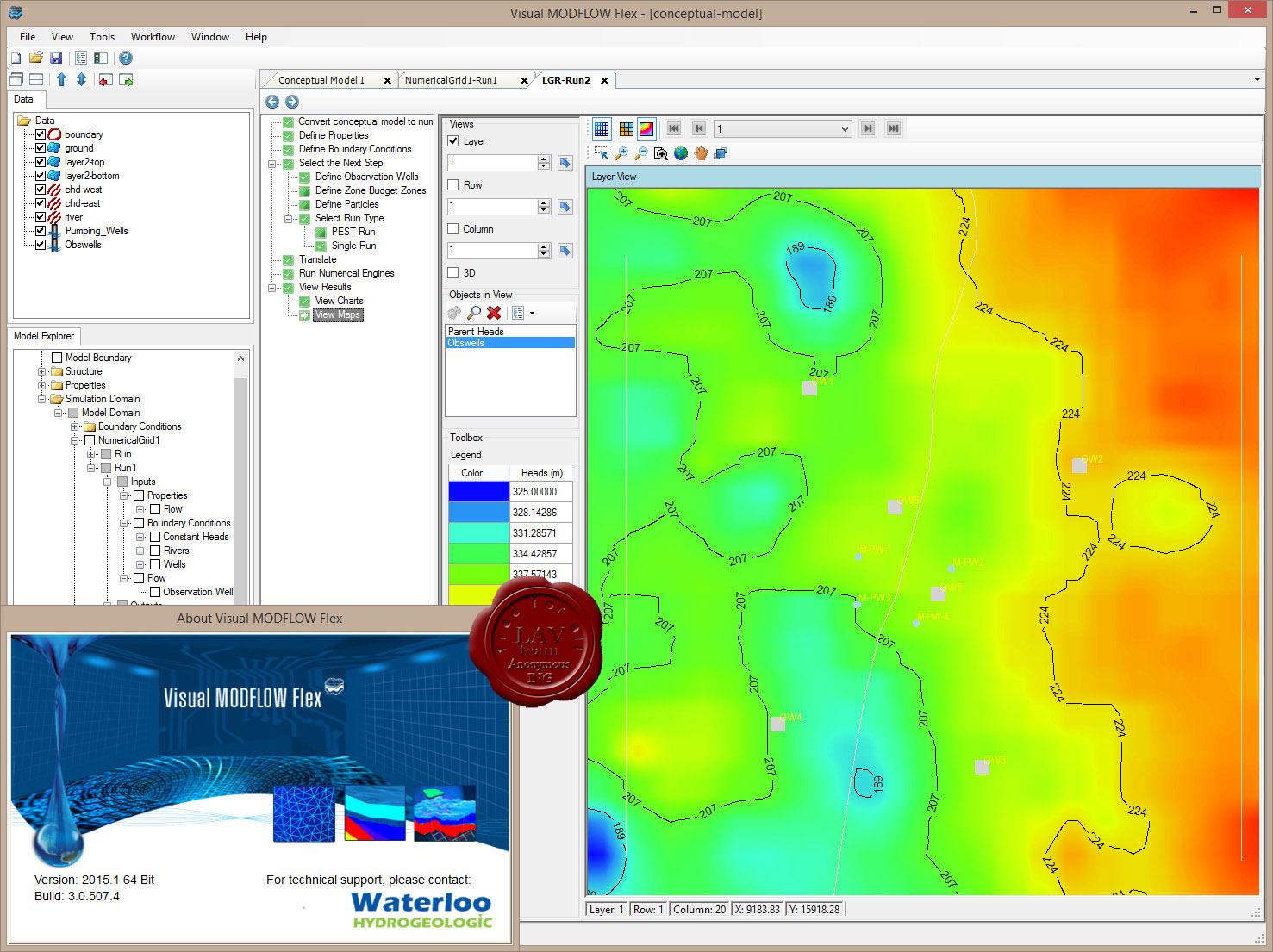Open tab list dropdown arrow at right of tabs
This screenshot has height=952, width=1273.
1257,79
